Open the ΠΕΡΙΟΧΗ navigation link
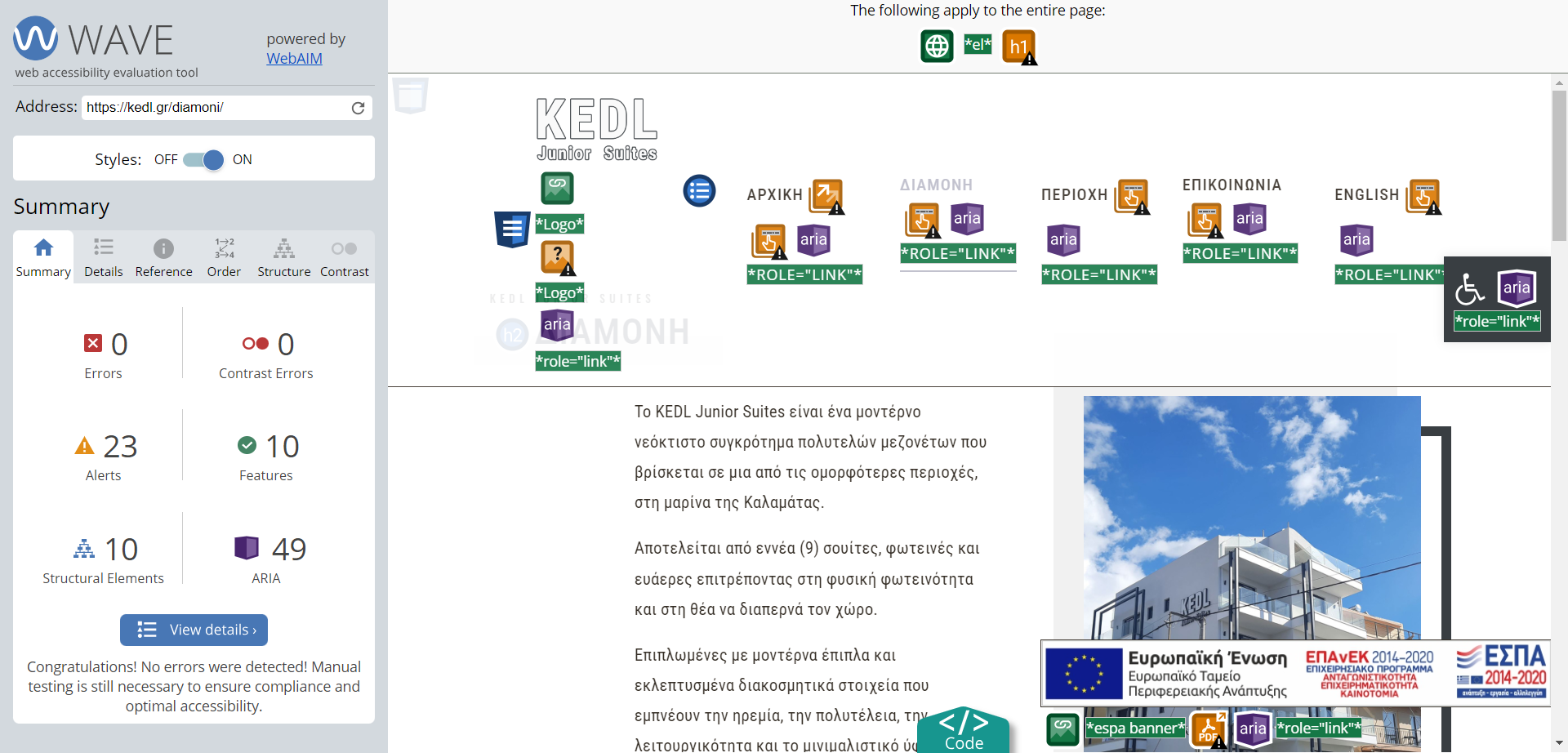Image resolution: width=1568 pixels, height=753 pixels. (1075, 195)
